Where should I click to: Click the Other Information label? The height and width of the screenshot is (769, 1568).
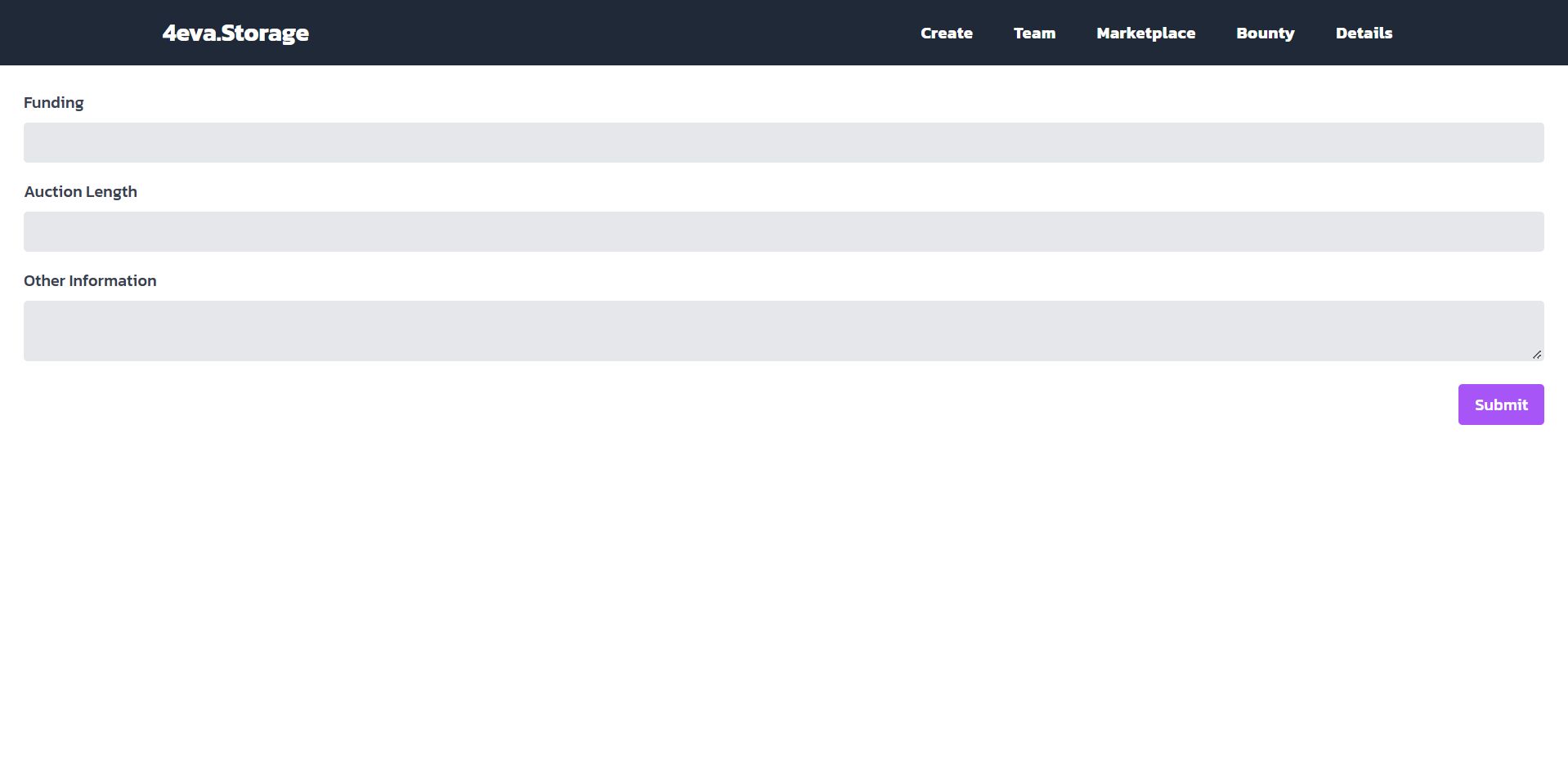[x=90, y=281]
